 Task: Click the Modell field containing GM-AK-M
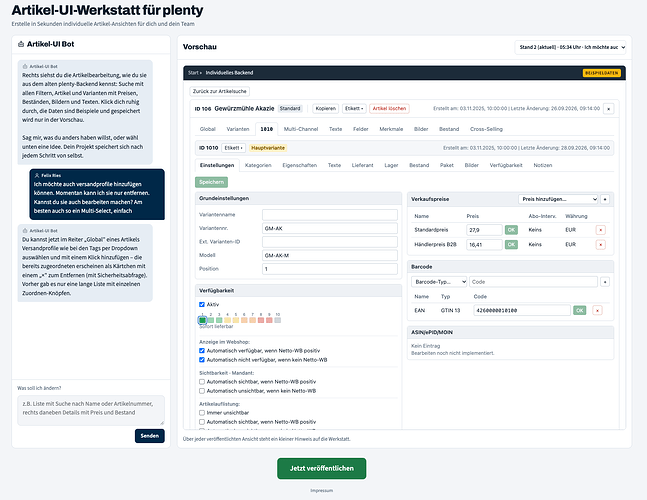(330, 255)
